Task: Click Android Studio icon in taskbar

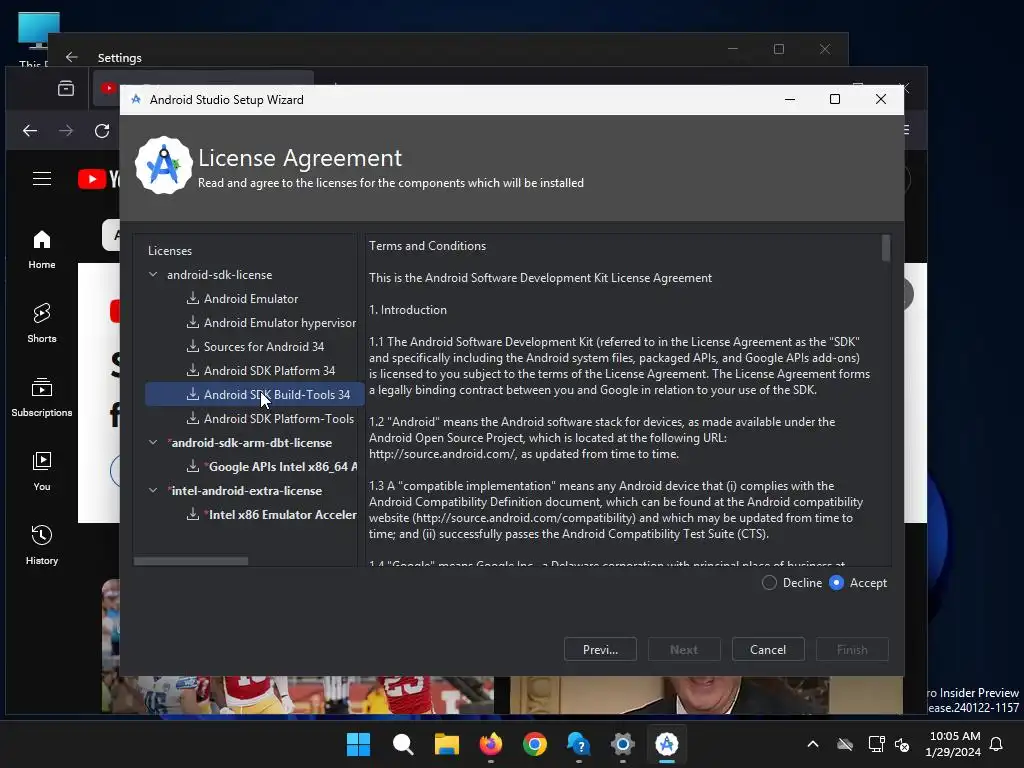Action: [x=667, y=744]
